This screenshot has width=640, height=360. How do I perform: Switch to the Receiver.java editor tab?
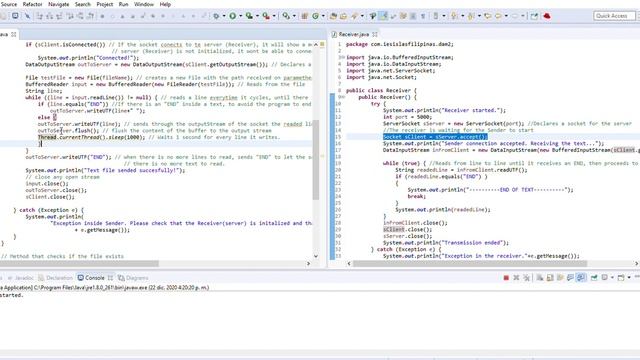[x=353, y=34]
